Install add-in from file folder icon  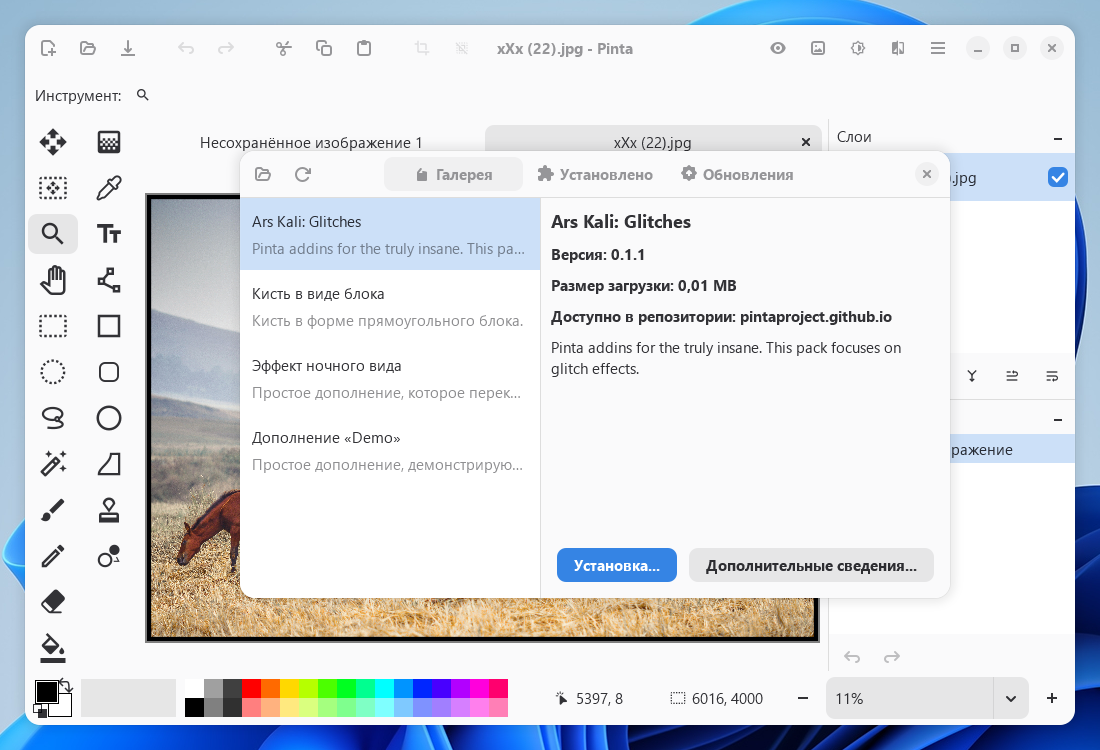click(x=263, y=174)
